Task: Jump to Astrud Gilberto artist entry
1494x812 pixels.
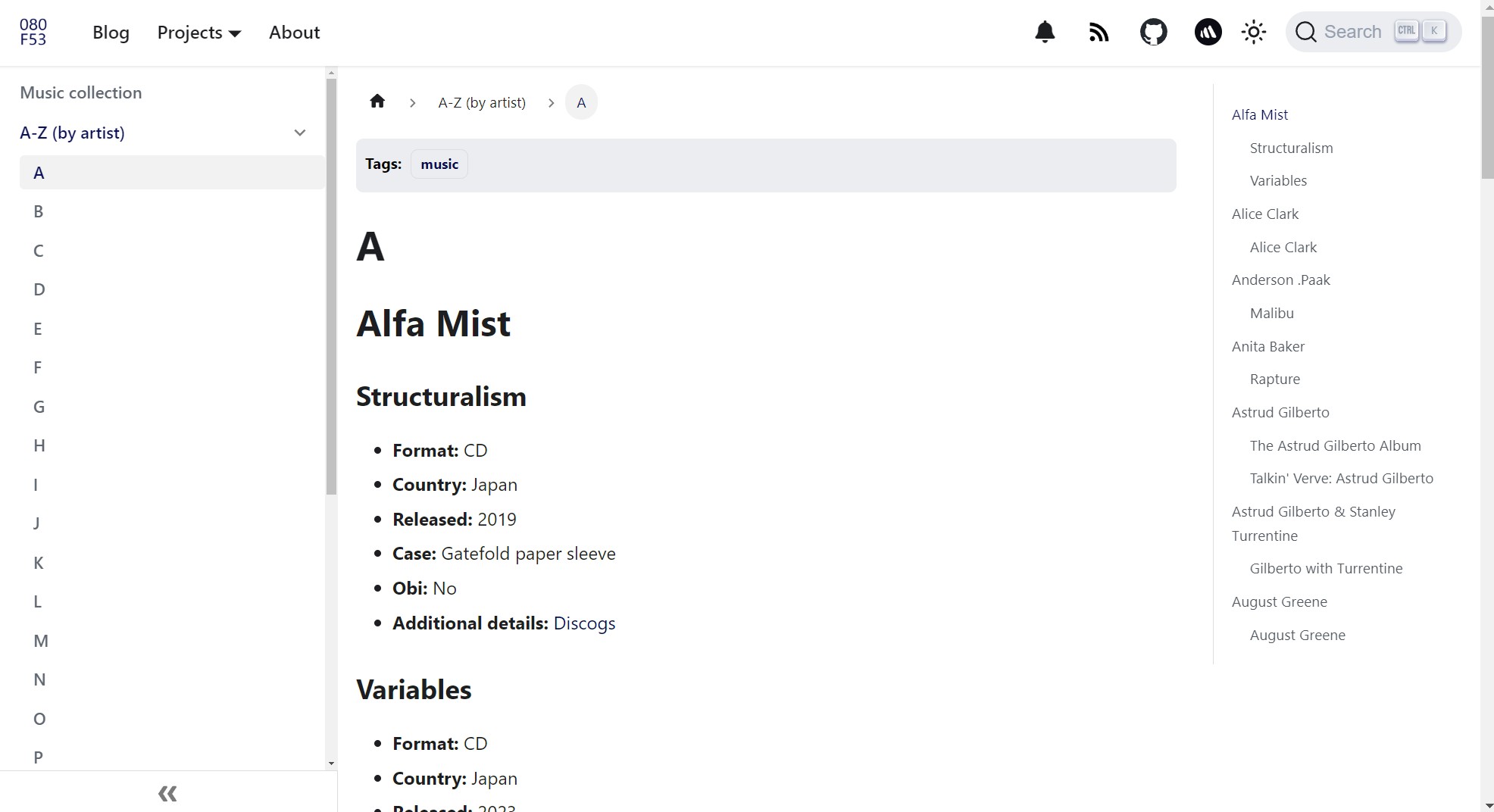Action: point(1280,412)
